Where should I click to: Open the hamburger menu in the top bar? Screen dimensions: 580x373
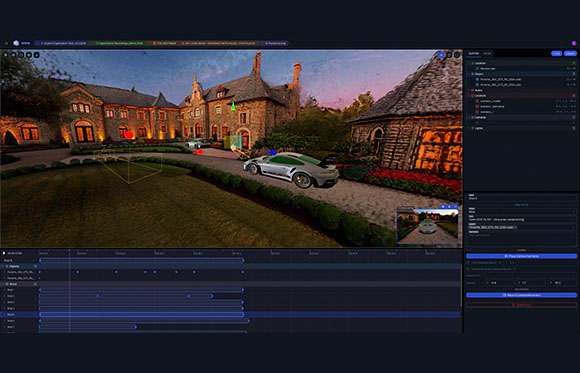(x=6, y=43)
